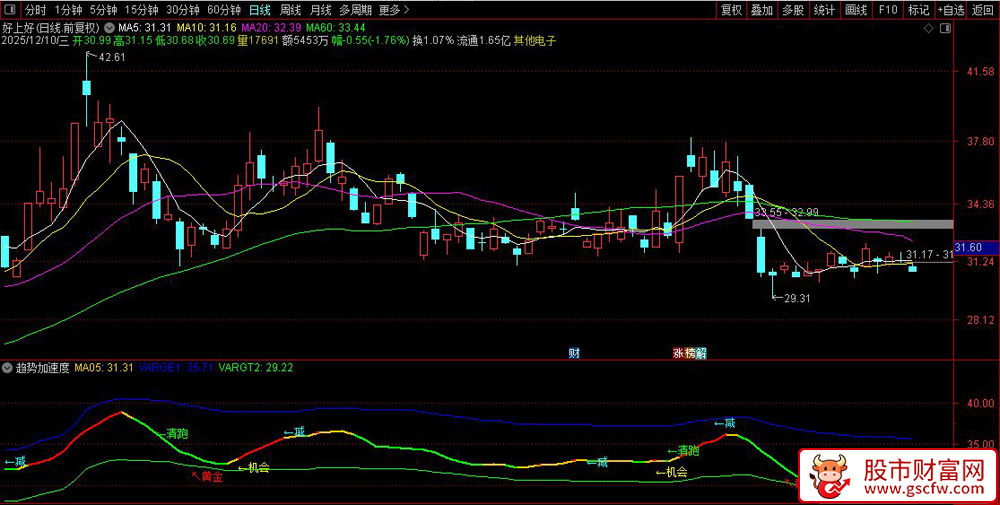The image size is (1000, 505).
Task: Click the 财 finance marker icon
Action: coord(574,352)
